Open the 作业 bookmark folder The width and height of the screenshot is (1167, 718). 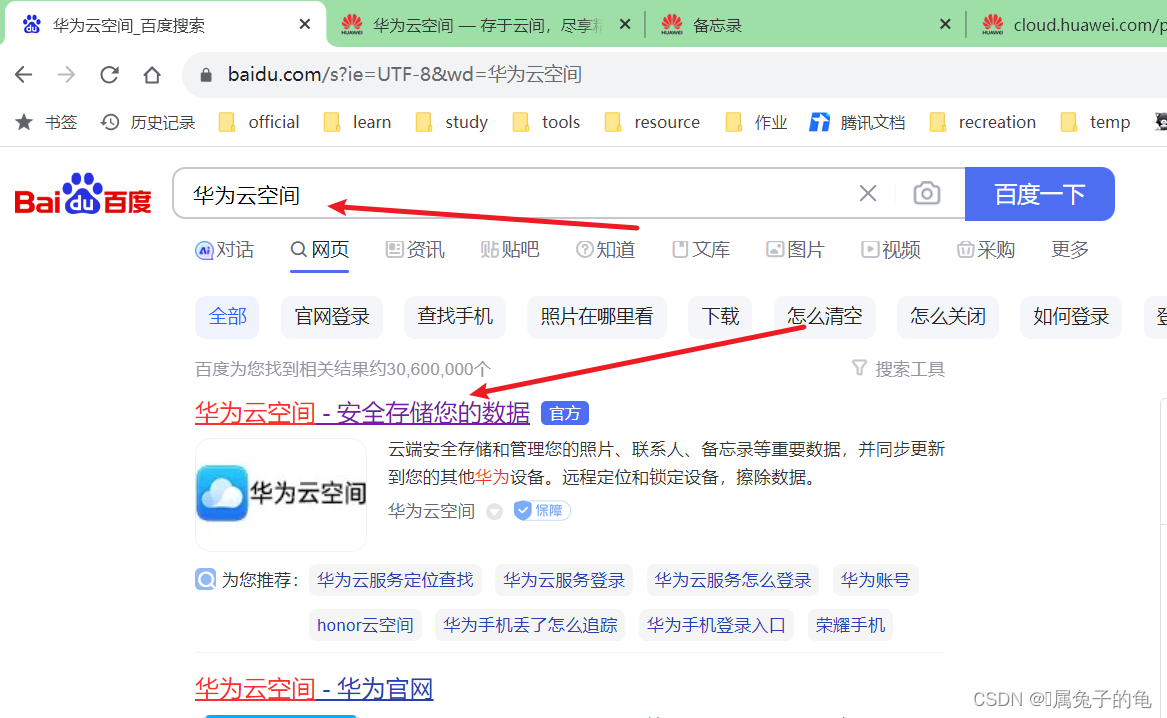(756, 122)
